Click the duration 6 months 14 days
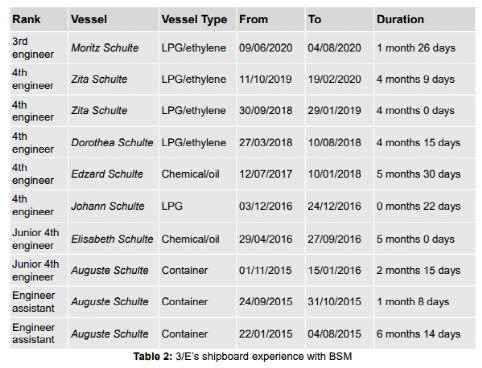The width and height of the screenshot is (482, 368). 418,334
